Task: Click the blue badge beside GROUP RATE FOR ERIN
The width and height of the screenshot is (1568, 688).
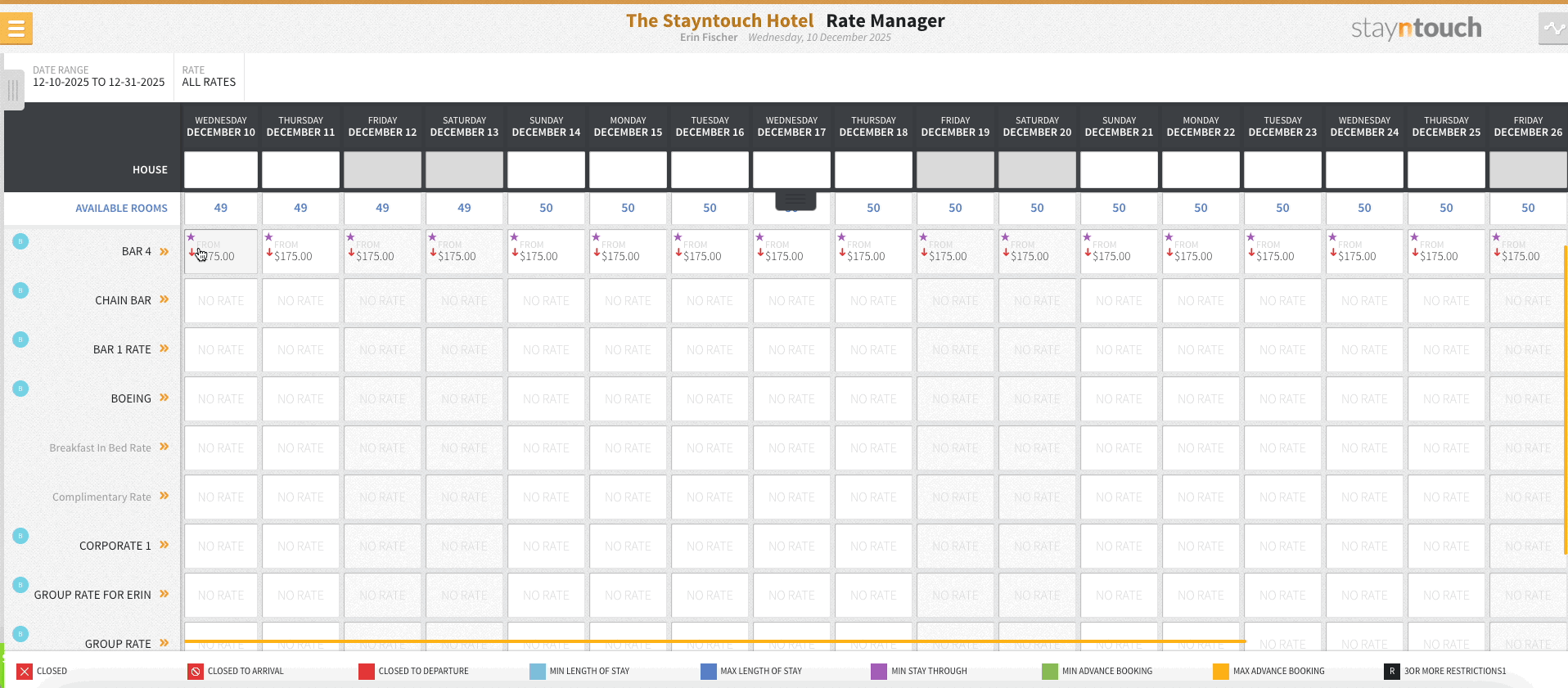Action: 20,585
